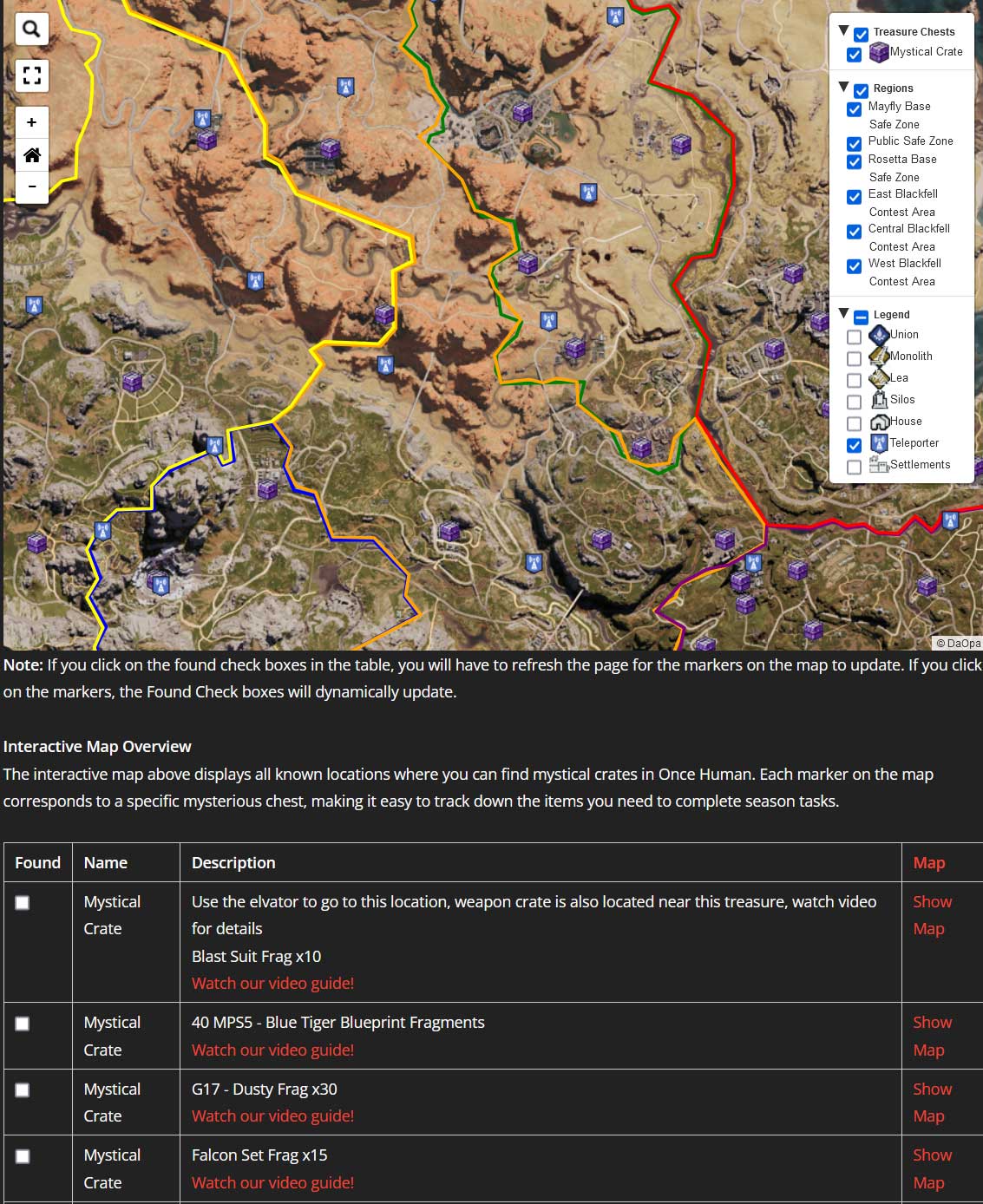The width and height of the screenshot is (983, 1204).
Task: Enable the House markers checkbox
Action: [854, 423]
